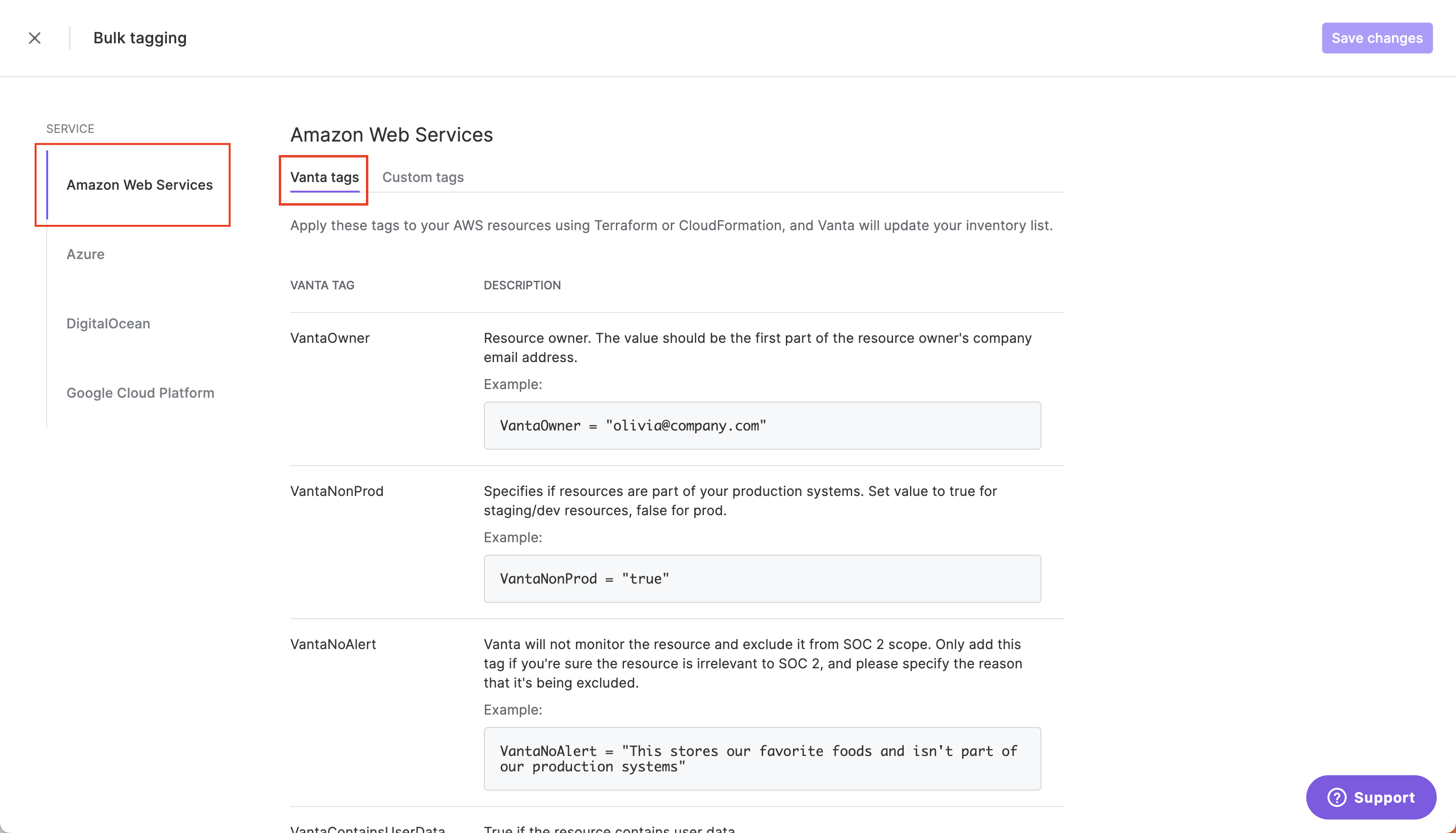Open Google Cloud Platform service
Screen dimensions: 1456x833
pyautogui.click(x=140, y=392)
